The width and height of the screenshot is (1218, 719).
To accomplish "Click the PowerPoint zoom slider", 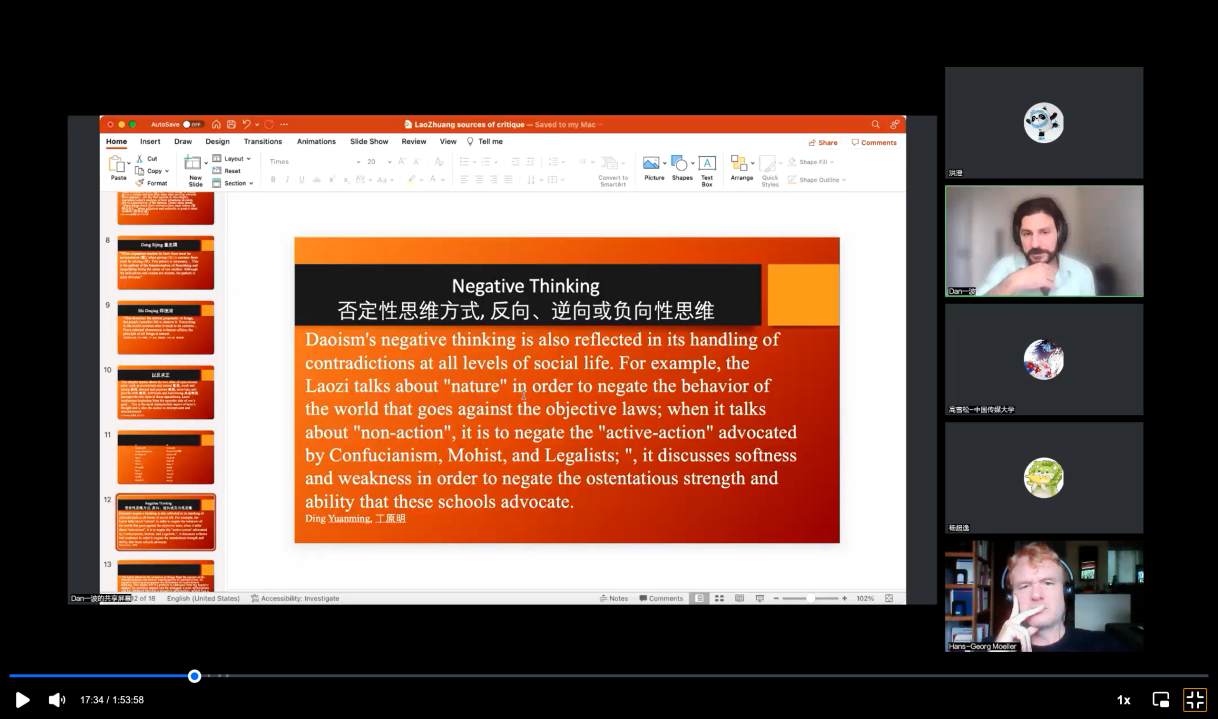I will pos(809,598).
